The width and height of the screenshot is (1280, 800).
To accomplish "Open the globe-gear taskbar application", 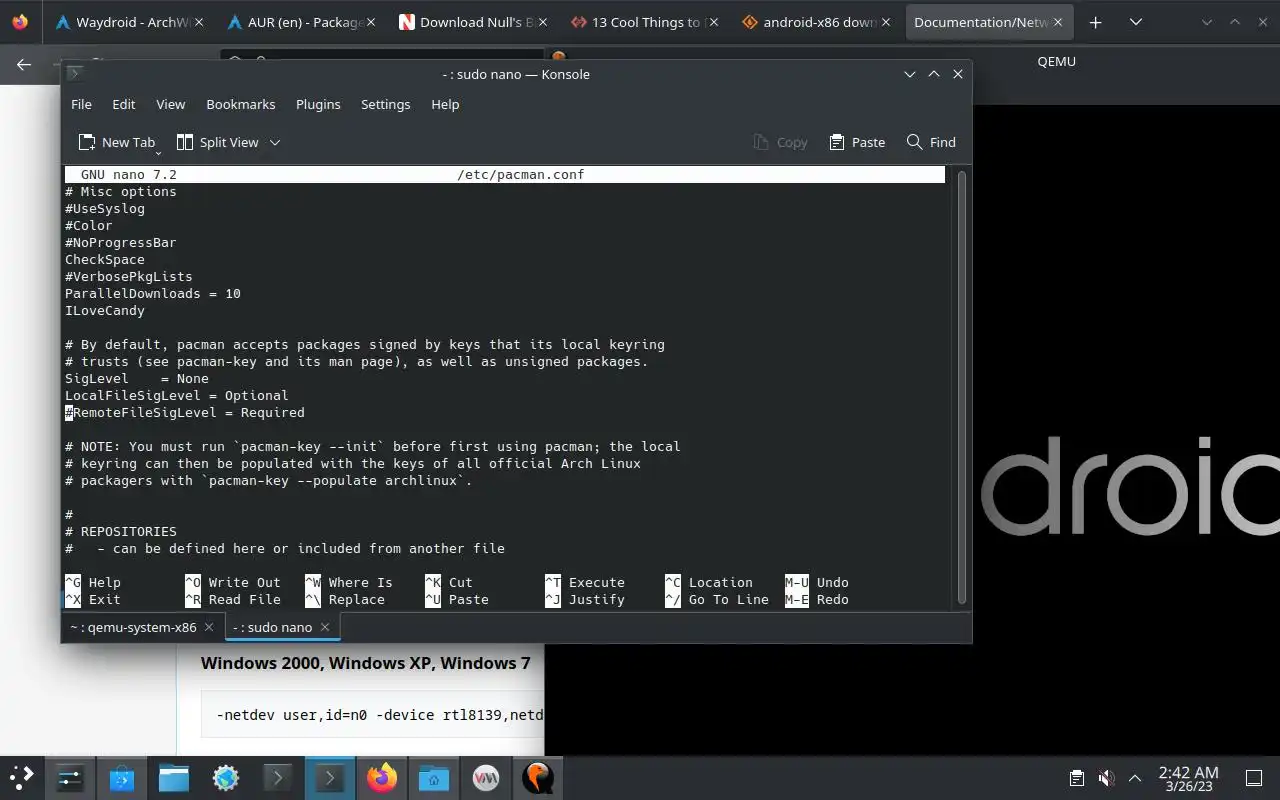I will (x=226, y=778).
